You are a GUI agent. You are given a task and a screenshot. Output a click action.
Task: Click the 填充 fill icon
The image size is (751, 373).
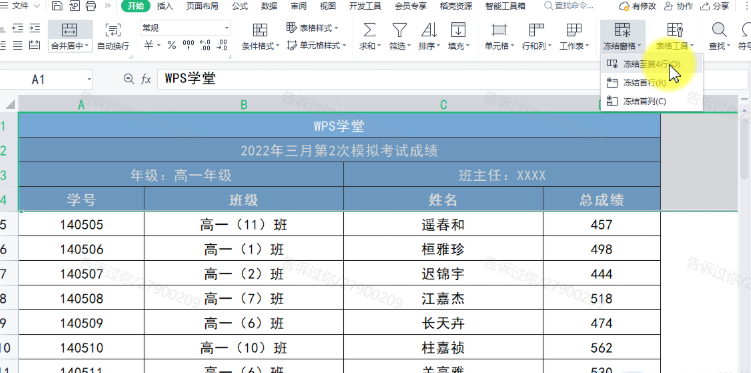pos(458,30)
